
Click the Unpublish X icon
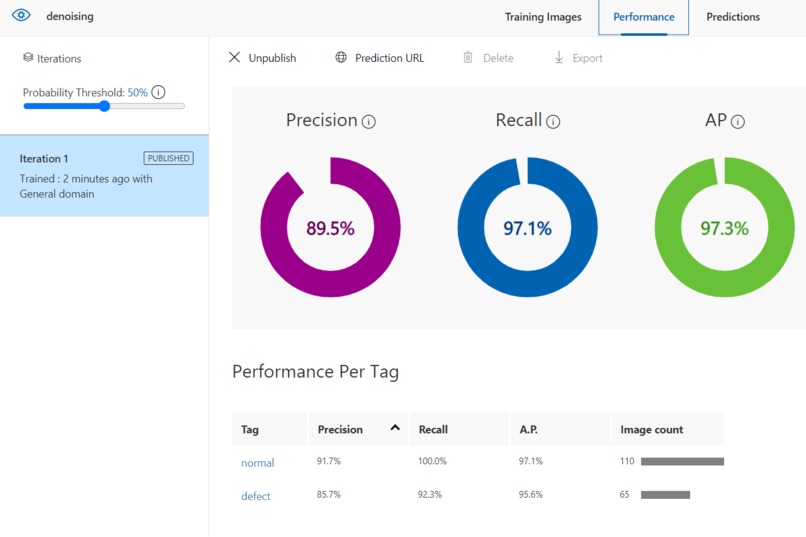pos(234,57)
